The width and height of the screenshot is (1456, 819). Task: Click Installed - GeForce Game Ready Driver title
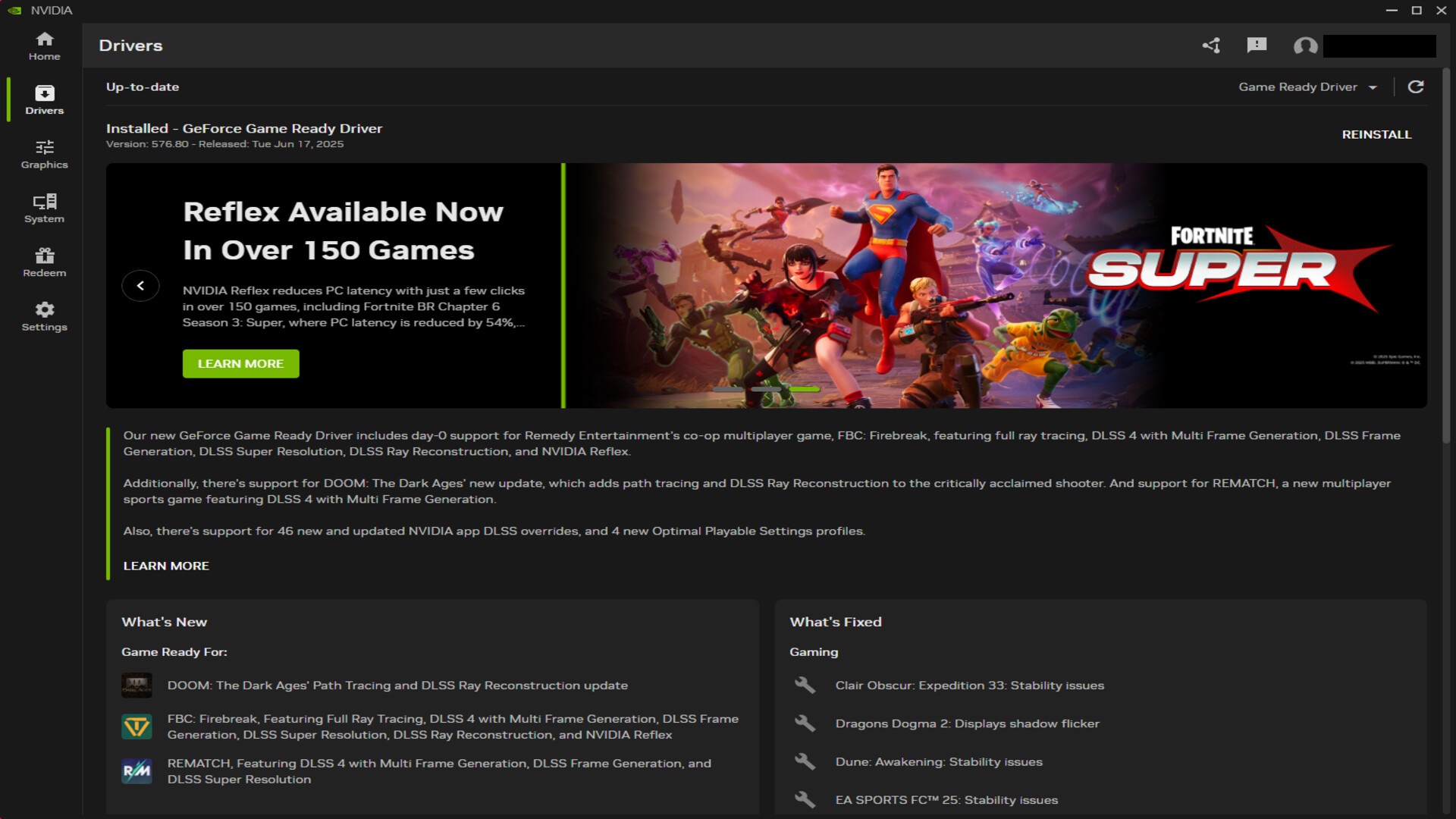tap(244, 129)
